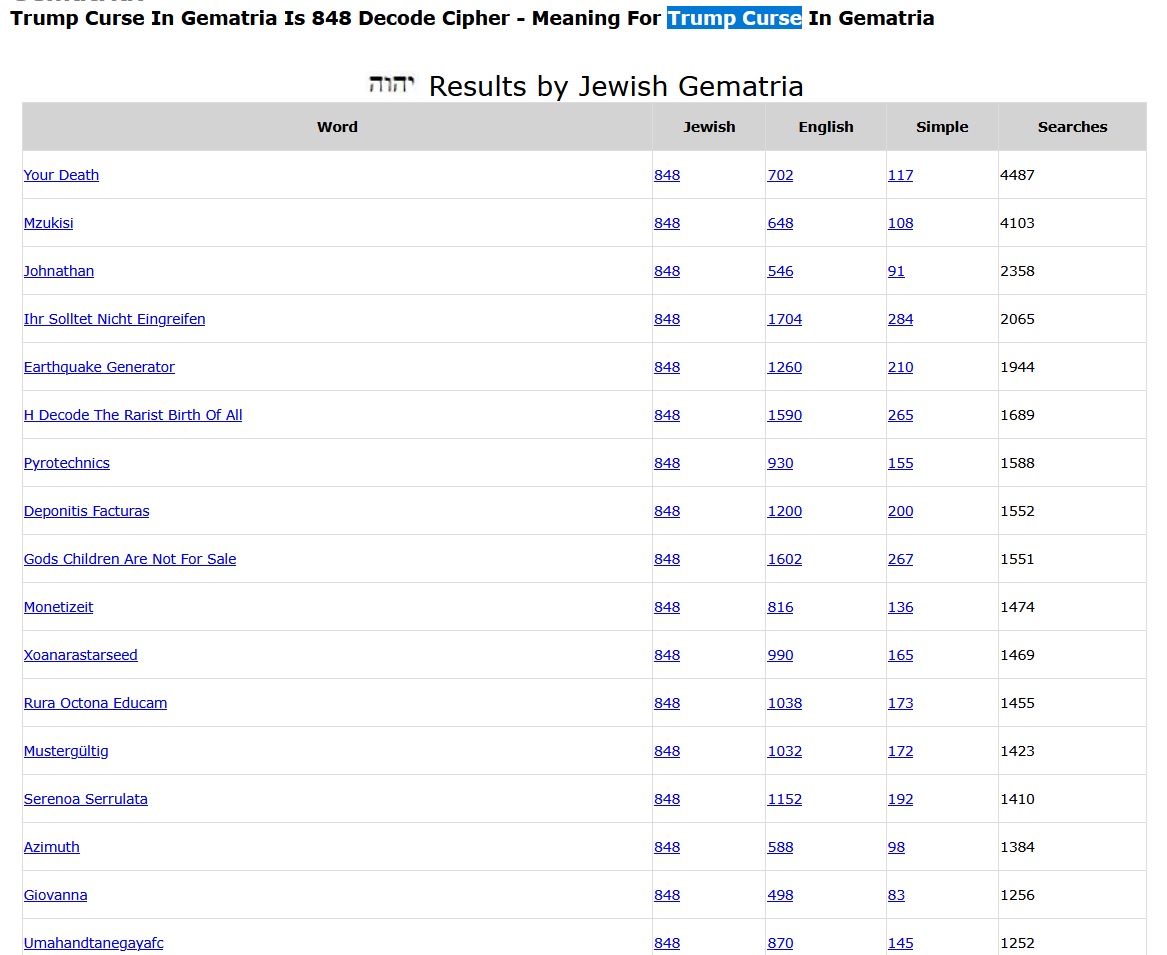
Task: Open 'H Decode The Rarist Birth Of All'
Action: (x=133, y=415)
